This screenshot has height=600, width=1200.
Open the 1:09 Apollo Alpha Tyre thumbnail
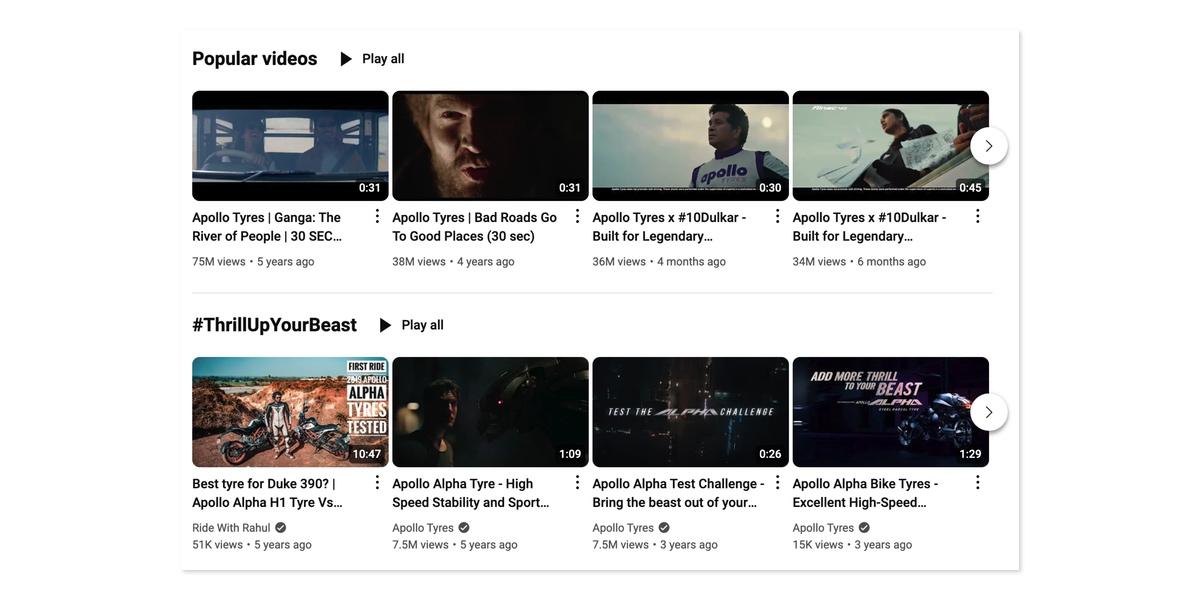click(x=490, y=412)
